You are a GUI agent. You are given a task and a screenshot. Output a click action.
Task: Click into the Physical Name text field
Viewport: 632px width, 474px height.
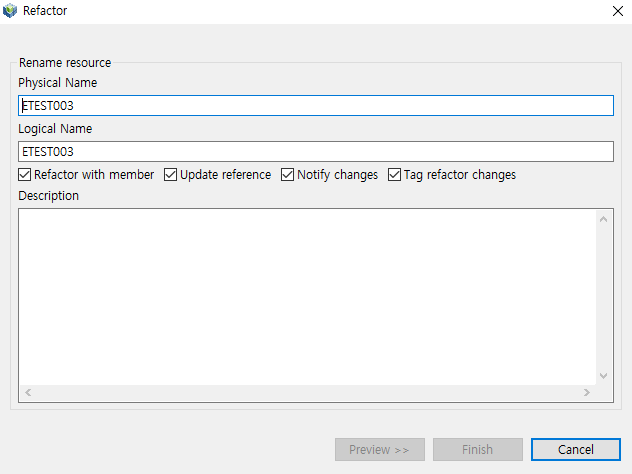315,106
